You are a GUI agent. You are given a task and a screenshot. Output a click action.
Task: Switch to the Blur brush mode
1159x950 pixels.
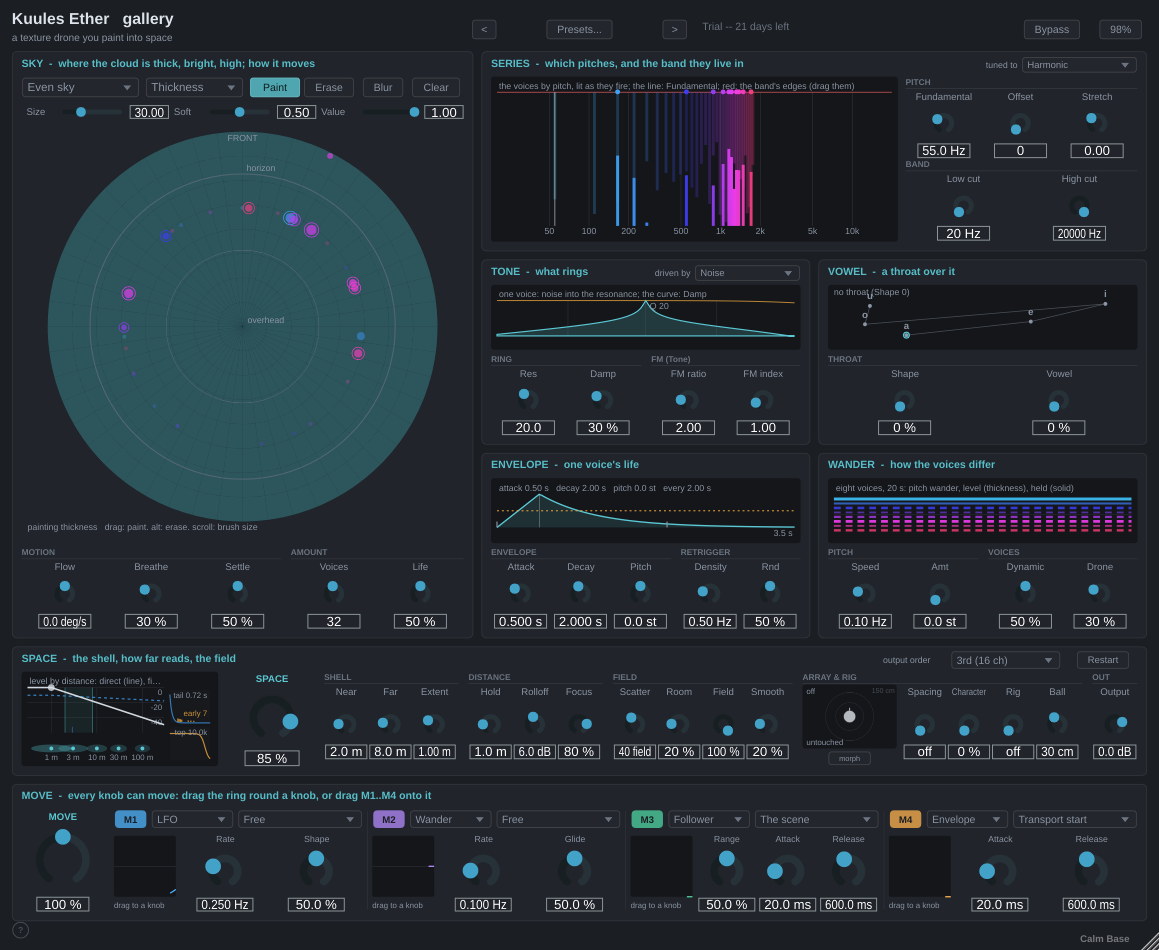383,87
